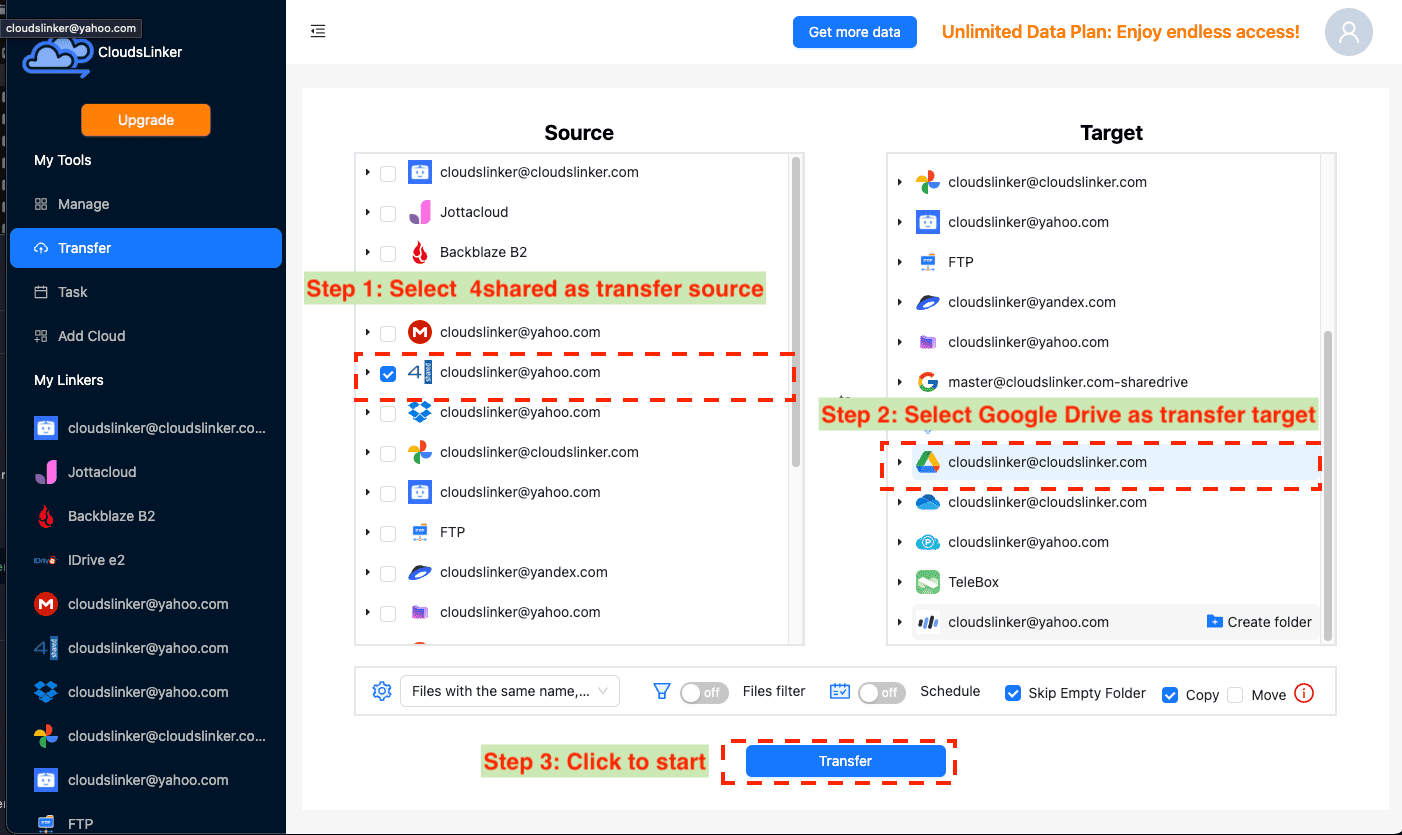The image size is (1402, 835).
Task: Click the red info icon beside Move
Action: (1303, 693)
